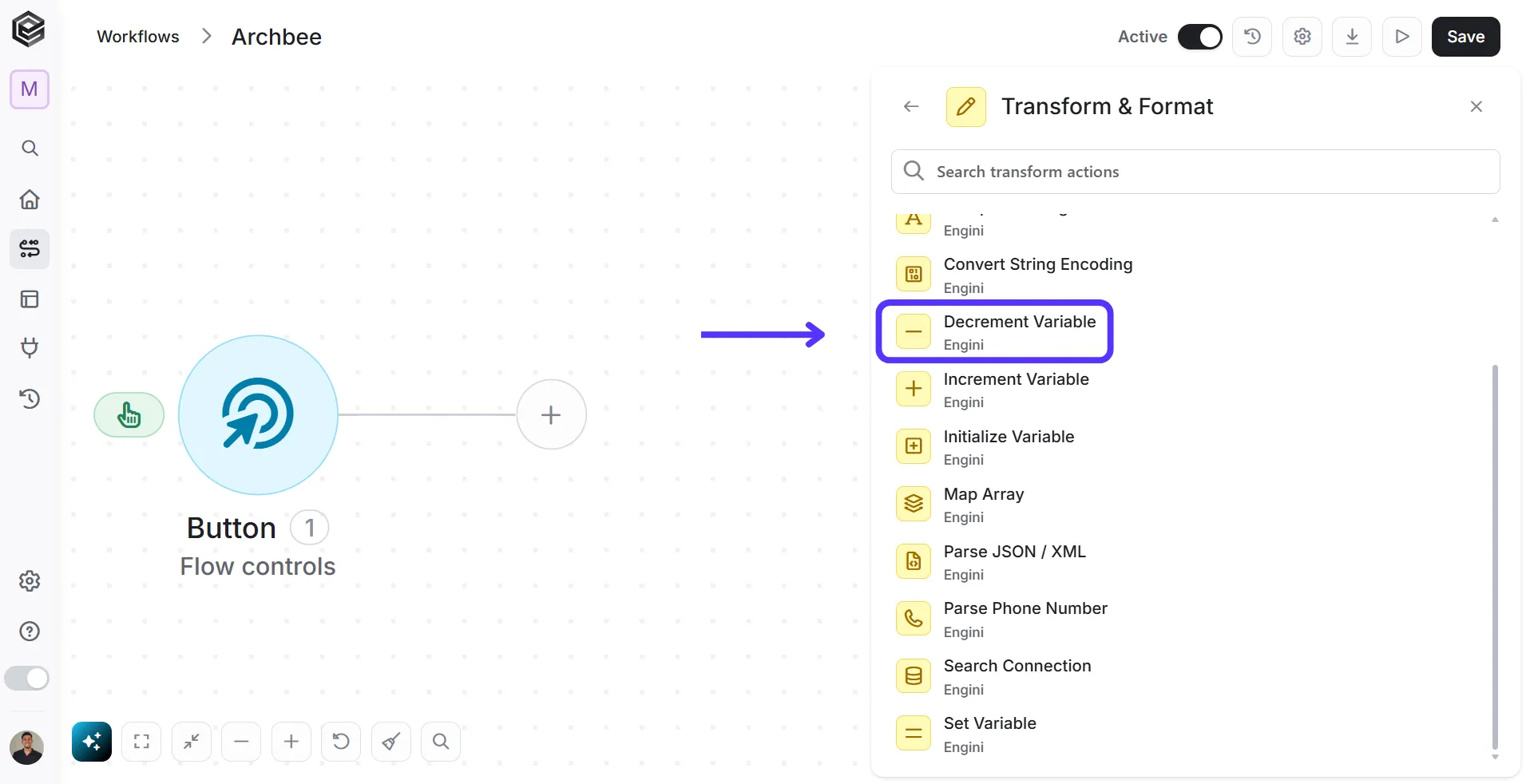Screen dimensions: 1526x784
Task: Zoom out canvas with the minus button
Action: pos(241,742)
